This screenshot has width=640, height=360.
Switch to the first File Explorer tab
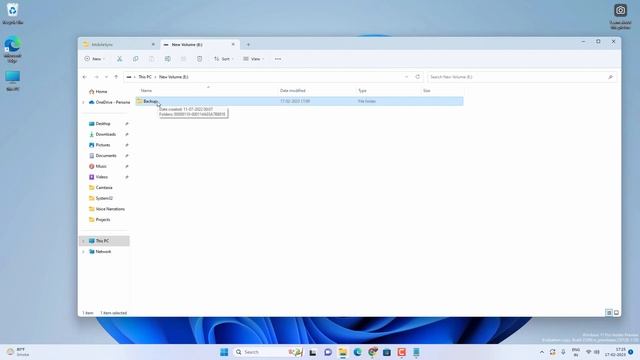118,44
